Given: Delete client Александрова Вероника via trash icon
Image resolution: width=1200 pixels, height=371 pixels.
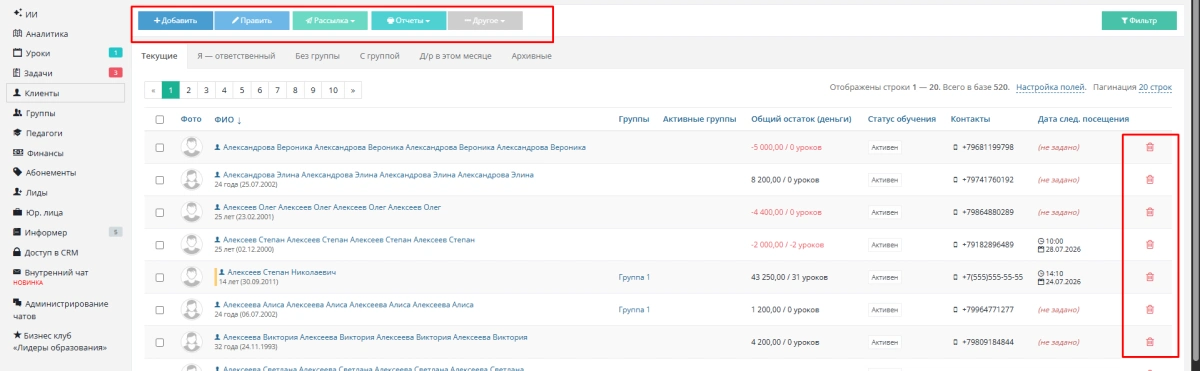Looking at the screenshot, I should (x=1149, y=147).
